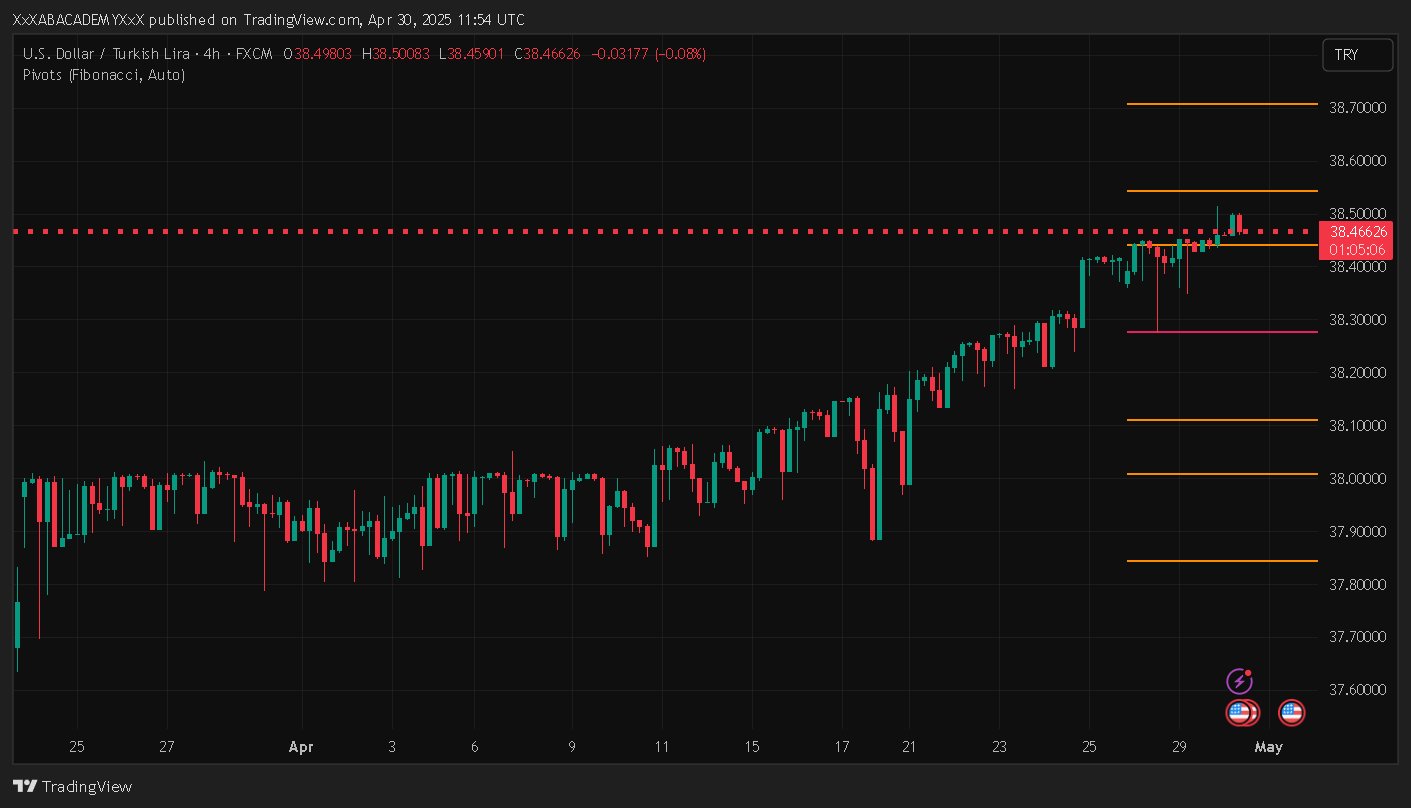Viewport: 1411px width, 808px height.
Task: Click the May label on time axis
Action: (x=1268, y=747)
